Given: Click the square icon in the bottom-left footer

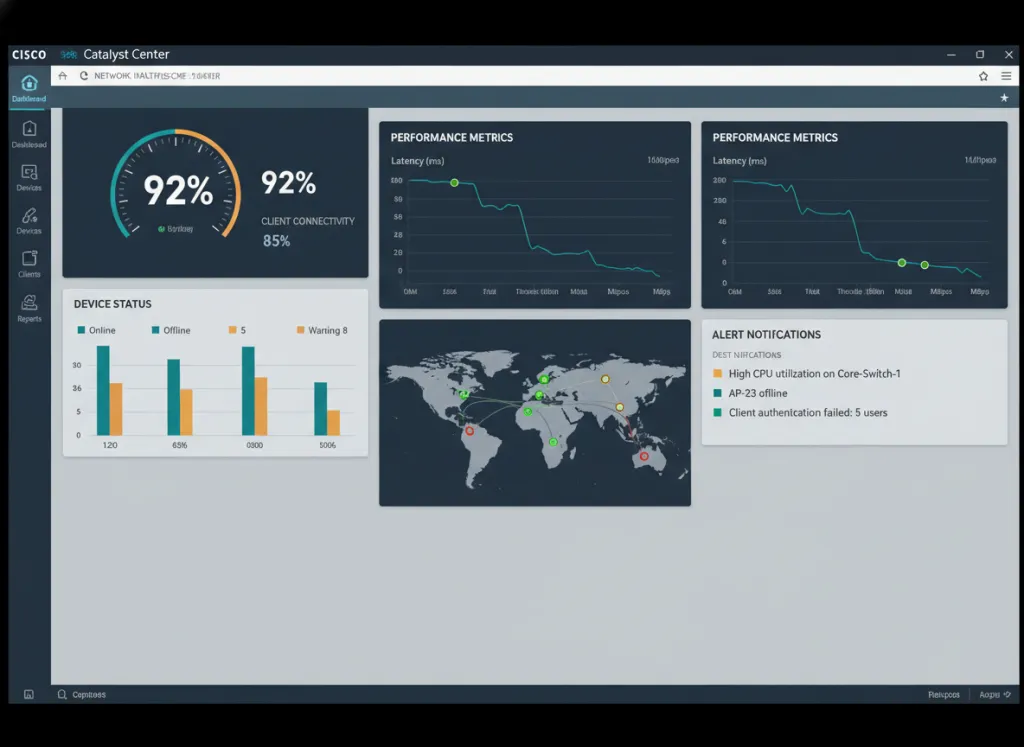Looking at the screenshot, I should (29, 694).
